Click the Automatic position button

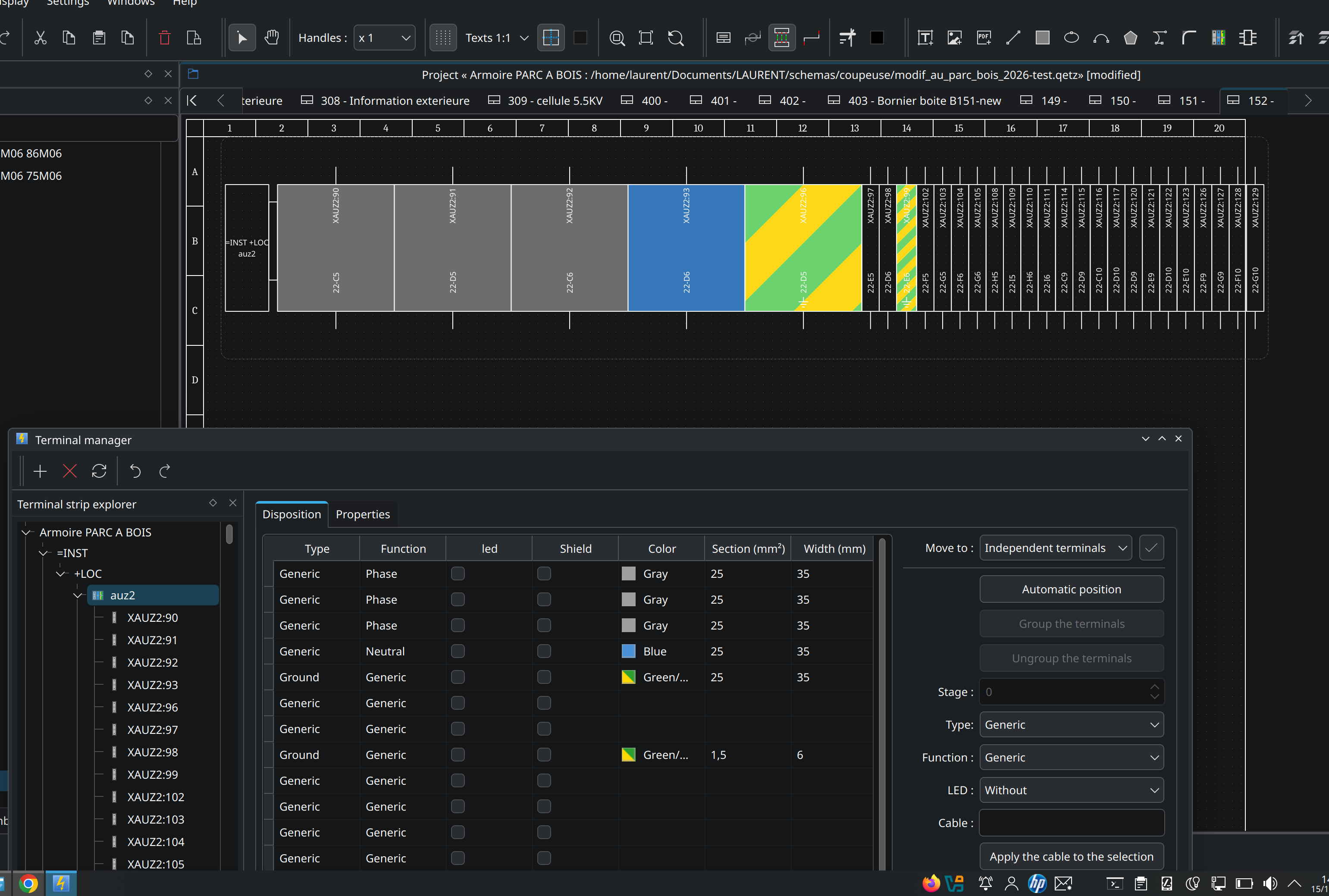point(1071,589)
